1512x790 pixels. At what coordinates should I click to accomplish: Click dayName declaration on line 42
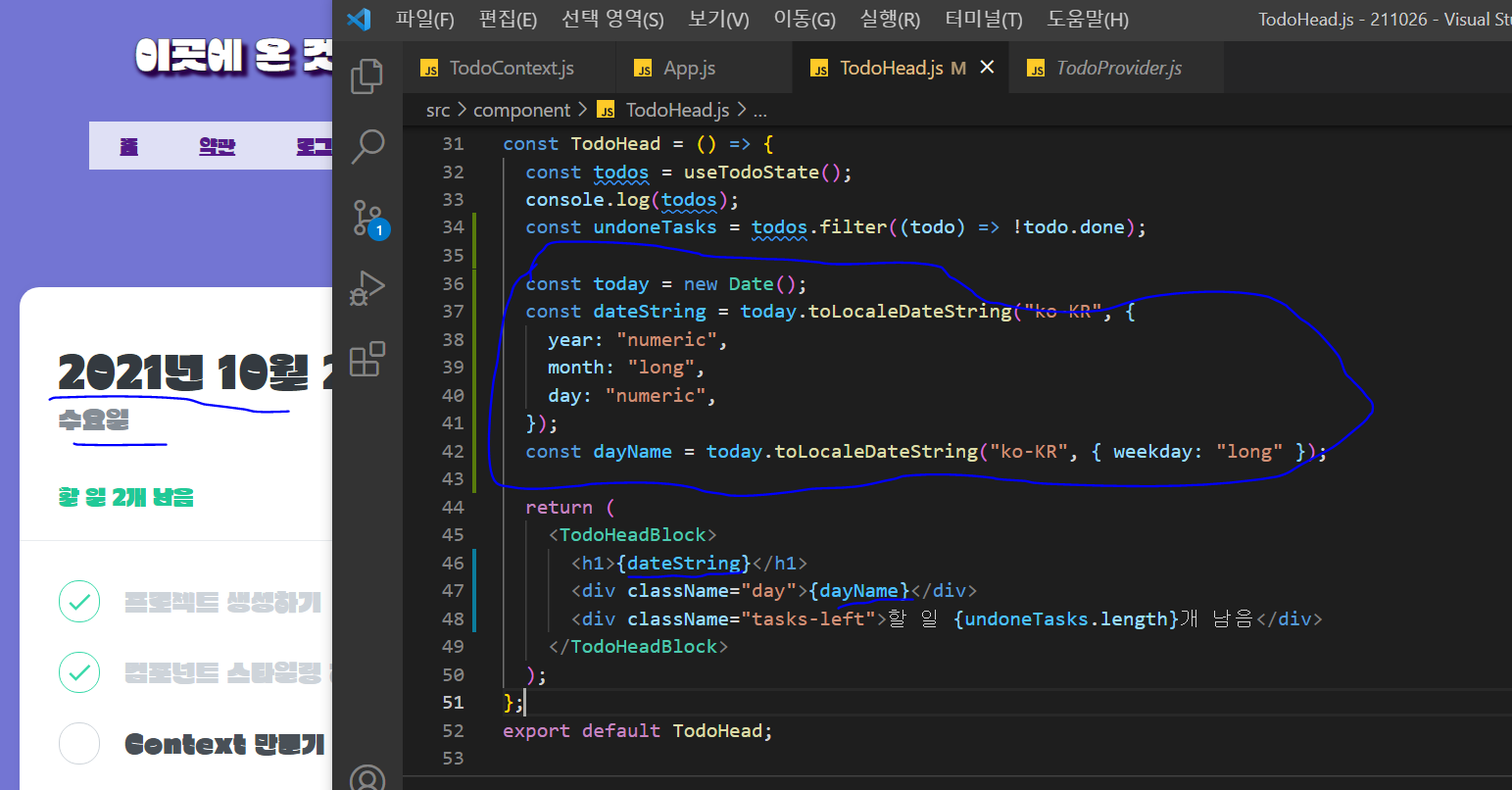[633, 452]
